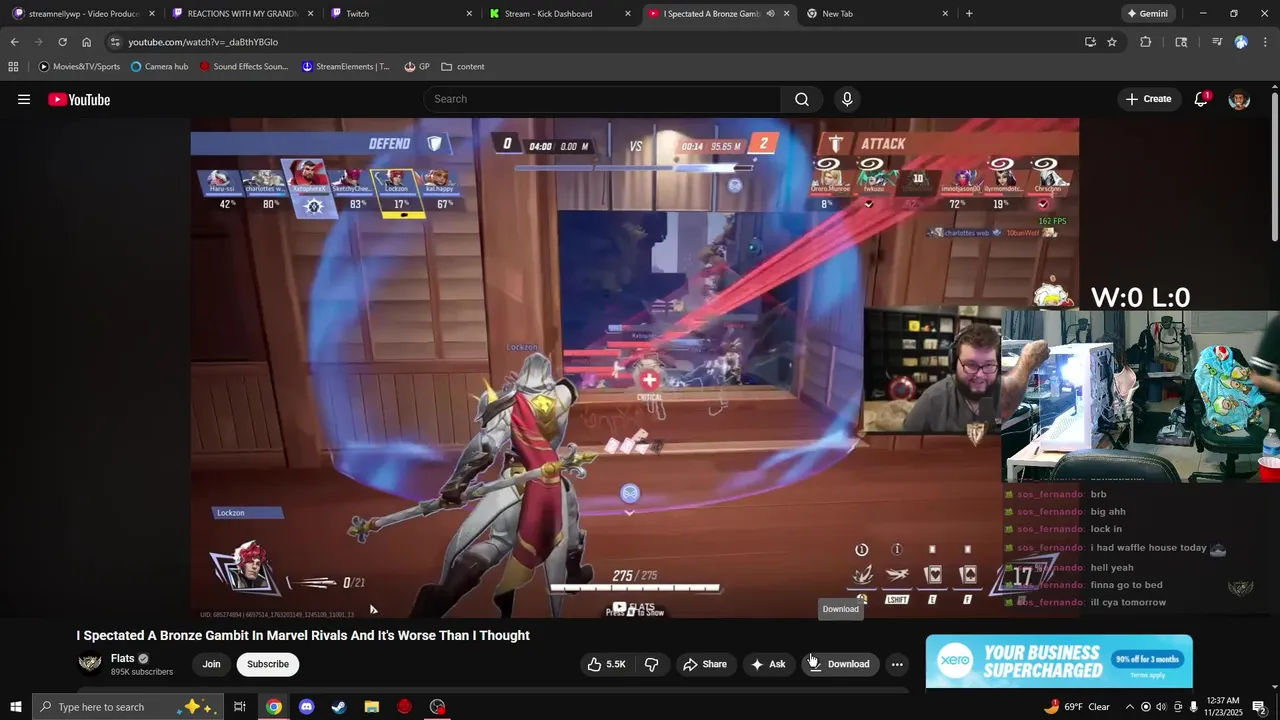Mute the YouTube tab audio icon
The height and width of the screenshot is (720, 1280).
[x=770, y=14]
